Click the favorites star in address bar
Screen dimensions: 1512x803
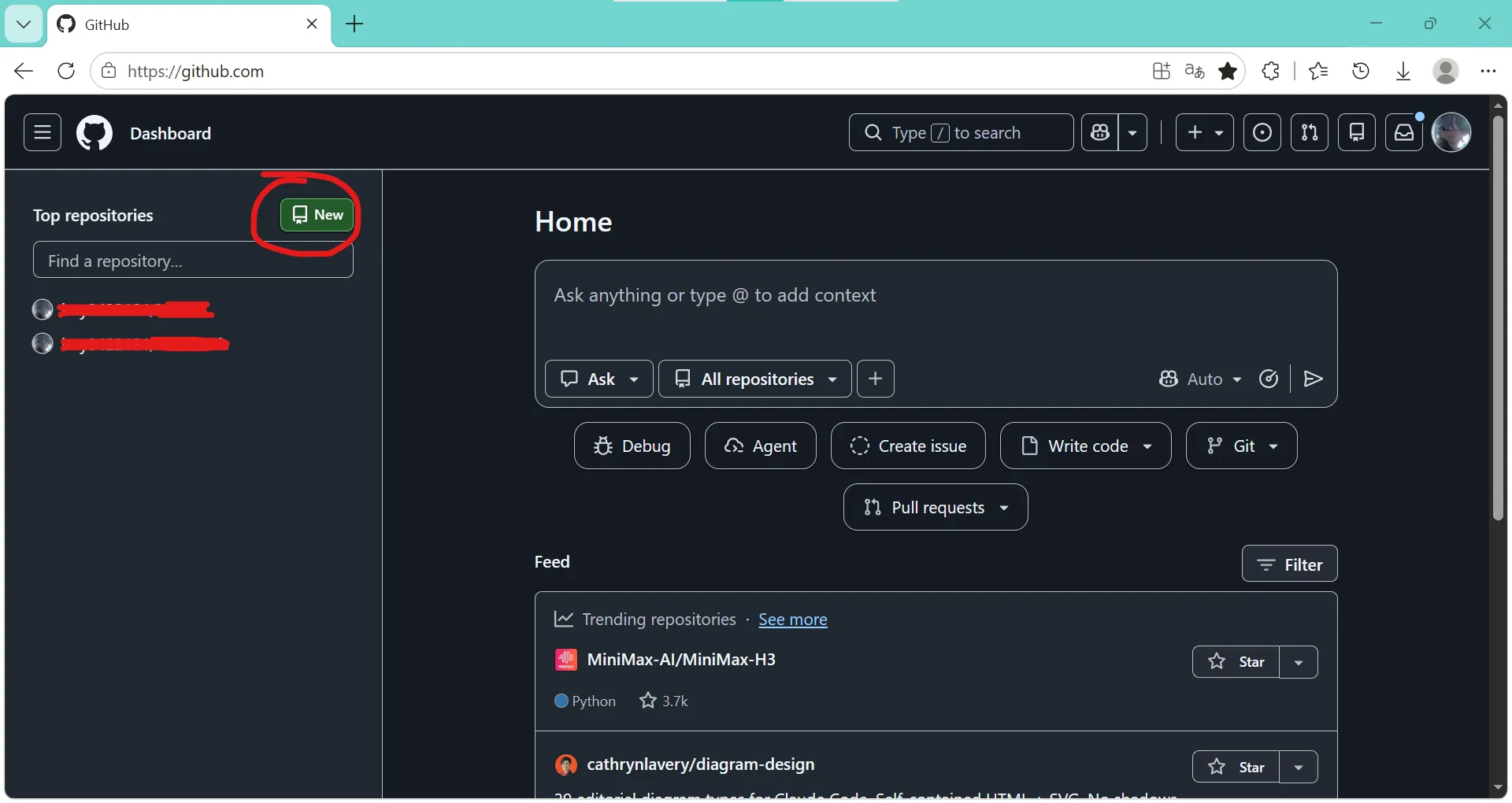[x=1227, y=71]
